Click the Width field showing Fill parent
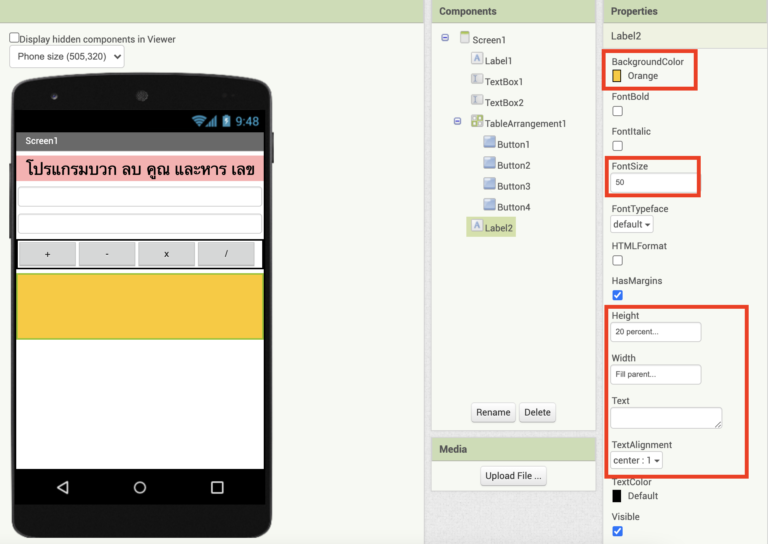 656,374
